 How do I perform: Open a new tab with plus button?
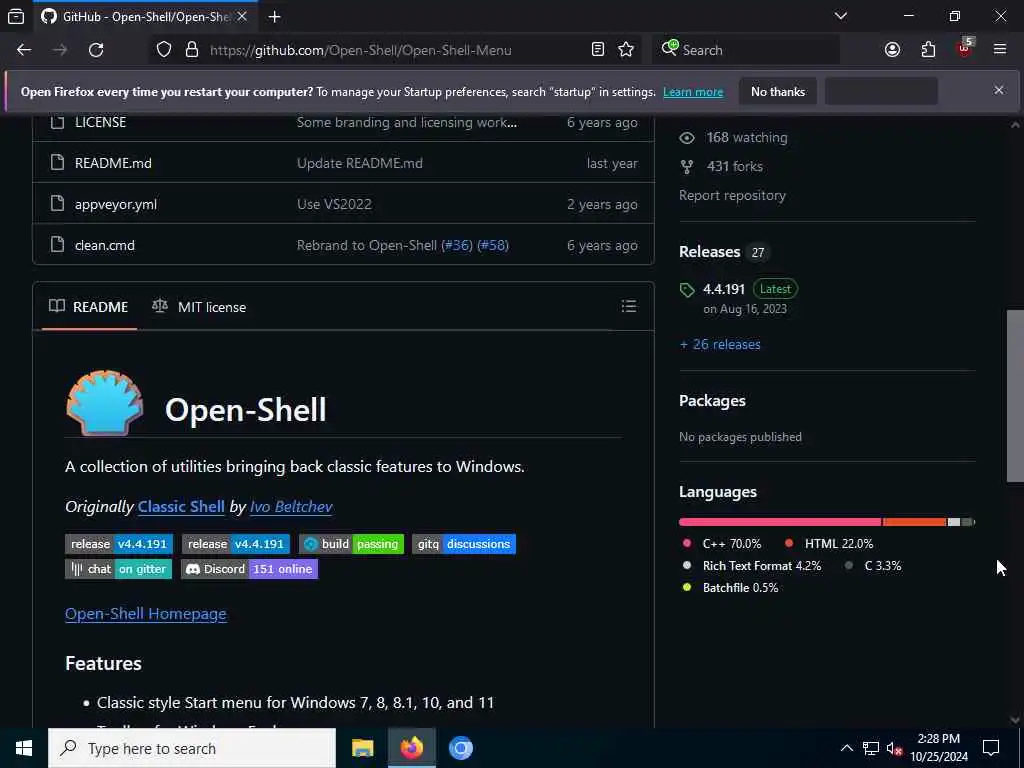tap(274, 16)
